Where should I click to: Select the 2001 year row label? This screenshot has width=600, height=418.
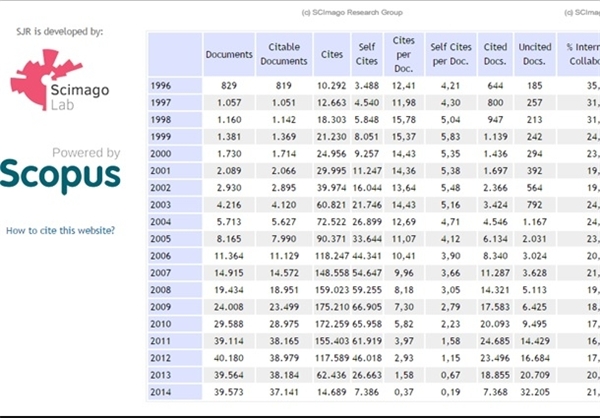click(x=175, y=171)
